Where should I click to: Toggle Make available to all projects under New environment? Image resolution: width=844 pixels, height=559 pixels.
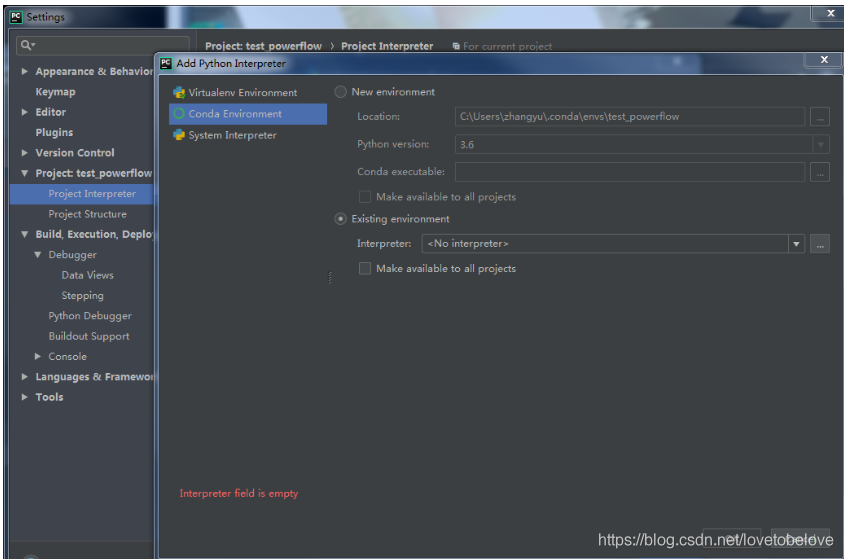[x=365, y=197]
